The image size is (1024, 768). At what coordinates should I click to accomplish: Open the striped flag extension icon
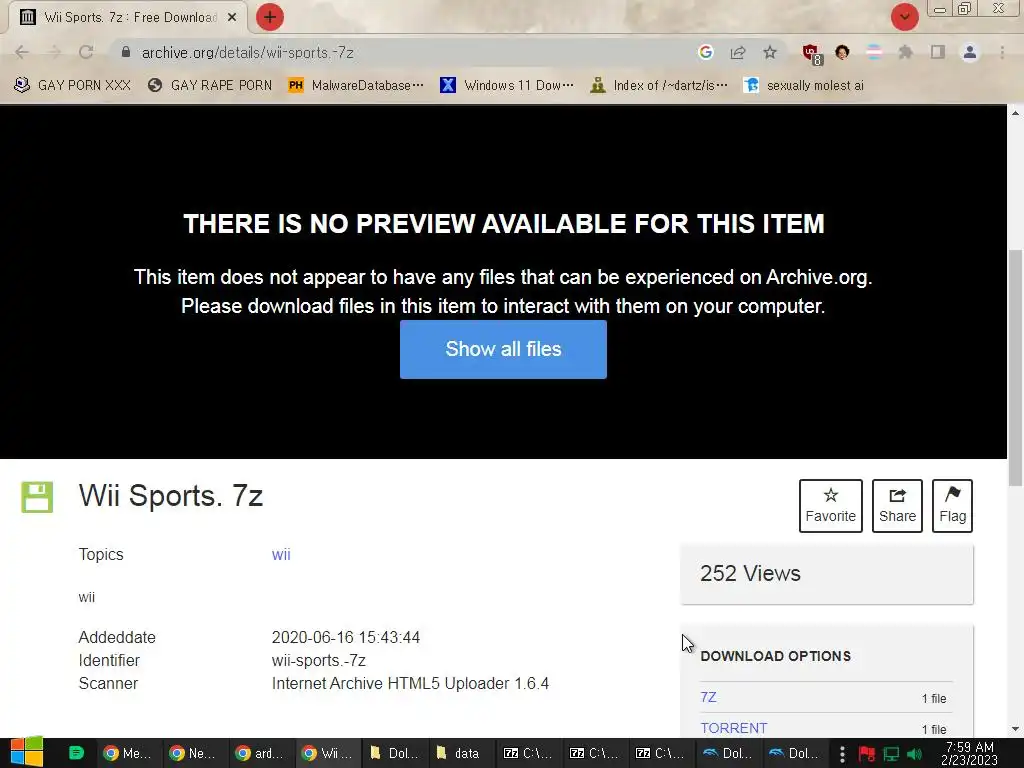874,52
